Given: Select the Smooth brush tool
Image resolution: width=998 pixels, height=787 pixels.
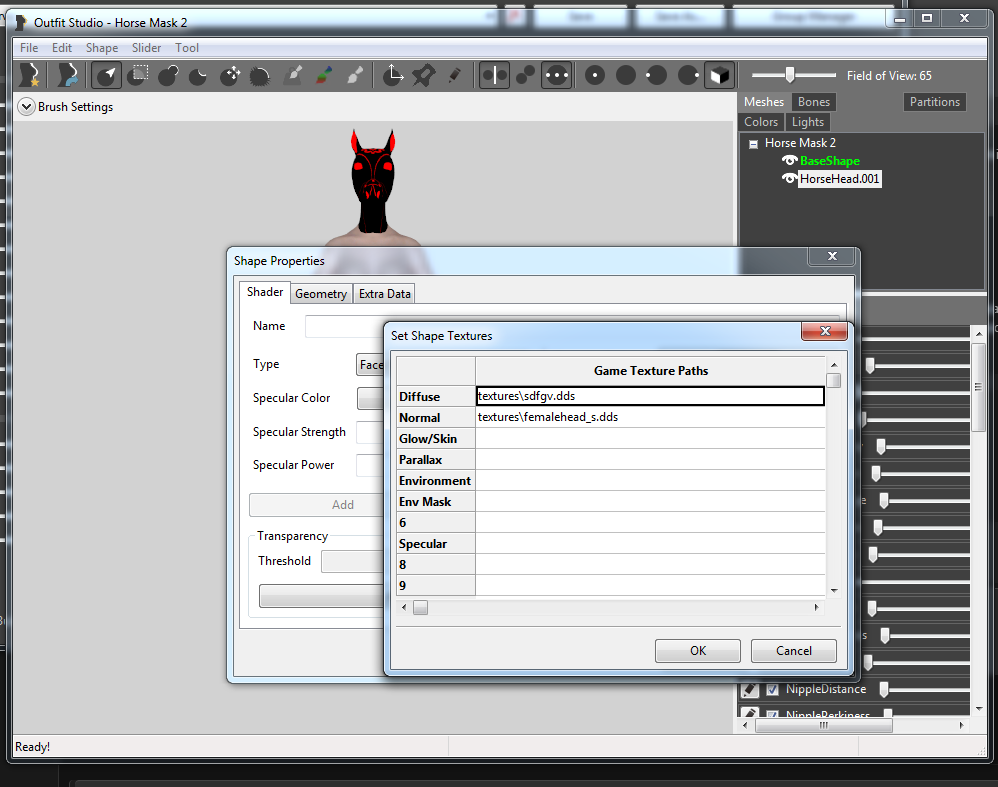Looking at the screenshot, I should pyautogui.click(x=260, y=75).
